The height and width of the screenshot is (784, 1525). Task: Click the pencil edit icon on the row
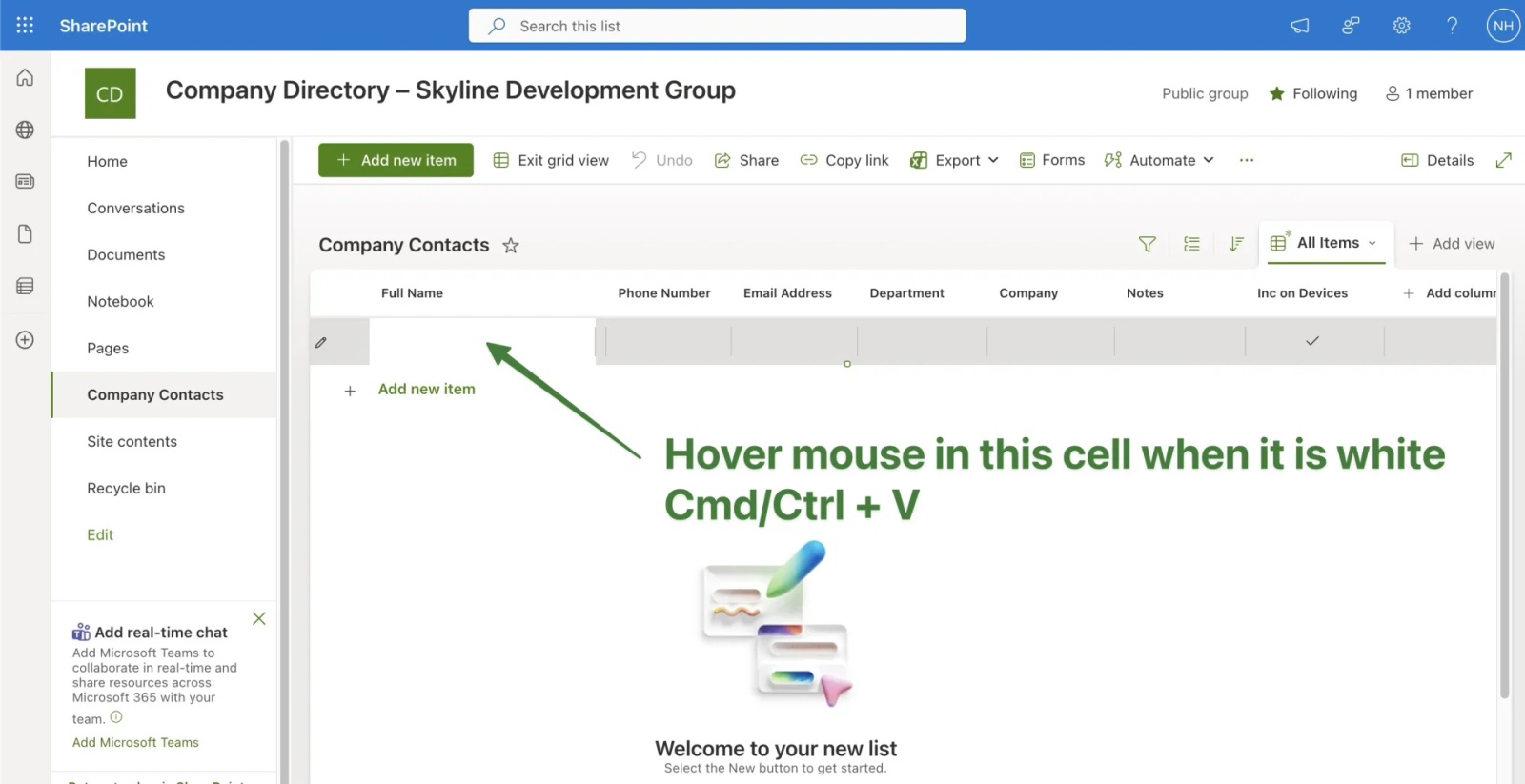click(321, 342)
